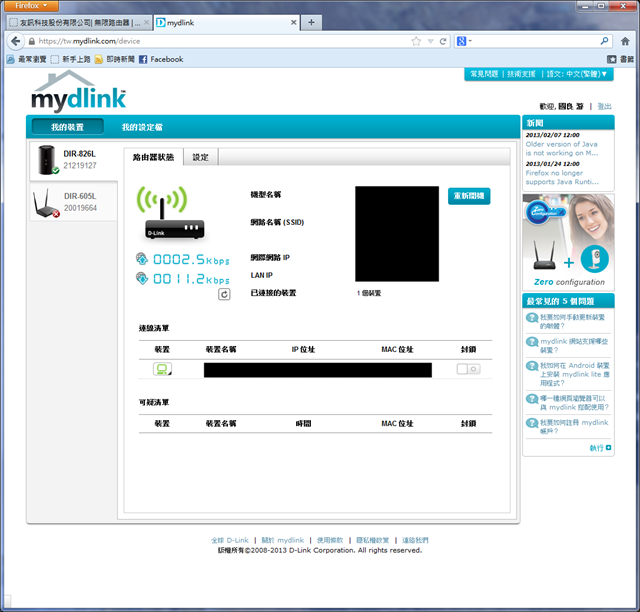Select the 我的裝置 main tab
The height and width of the screenshot is (612, 640).
67,127
